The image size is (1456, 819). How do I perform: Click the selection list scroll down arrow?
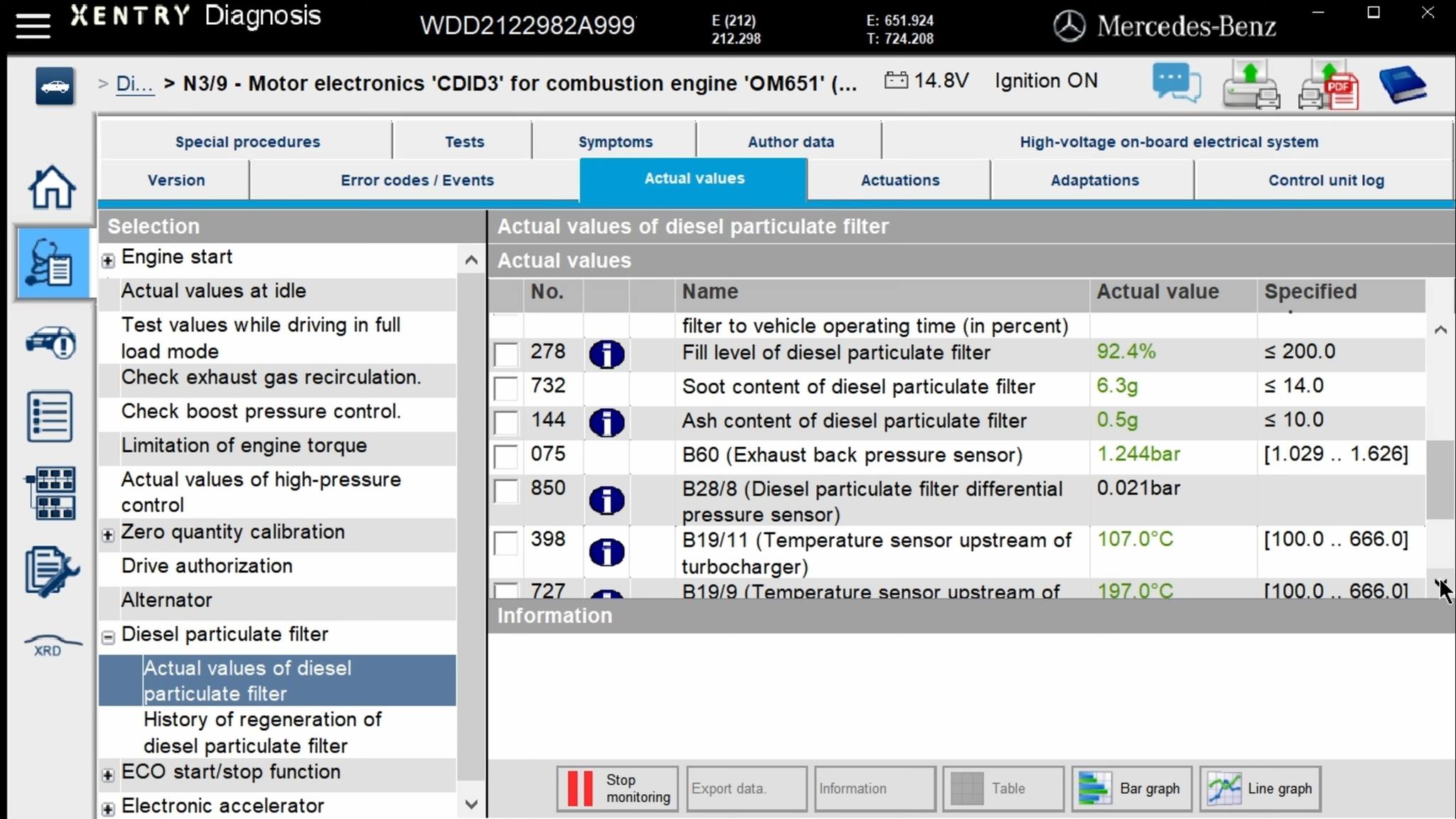point(471,805)
